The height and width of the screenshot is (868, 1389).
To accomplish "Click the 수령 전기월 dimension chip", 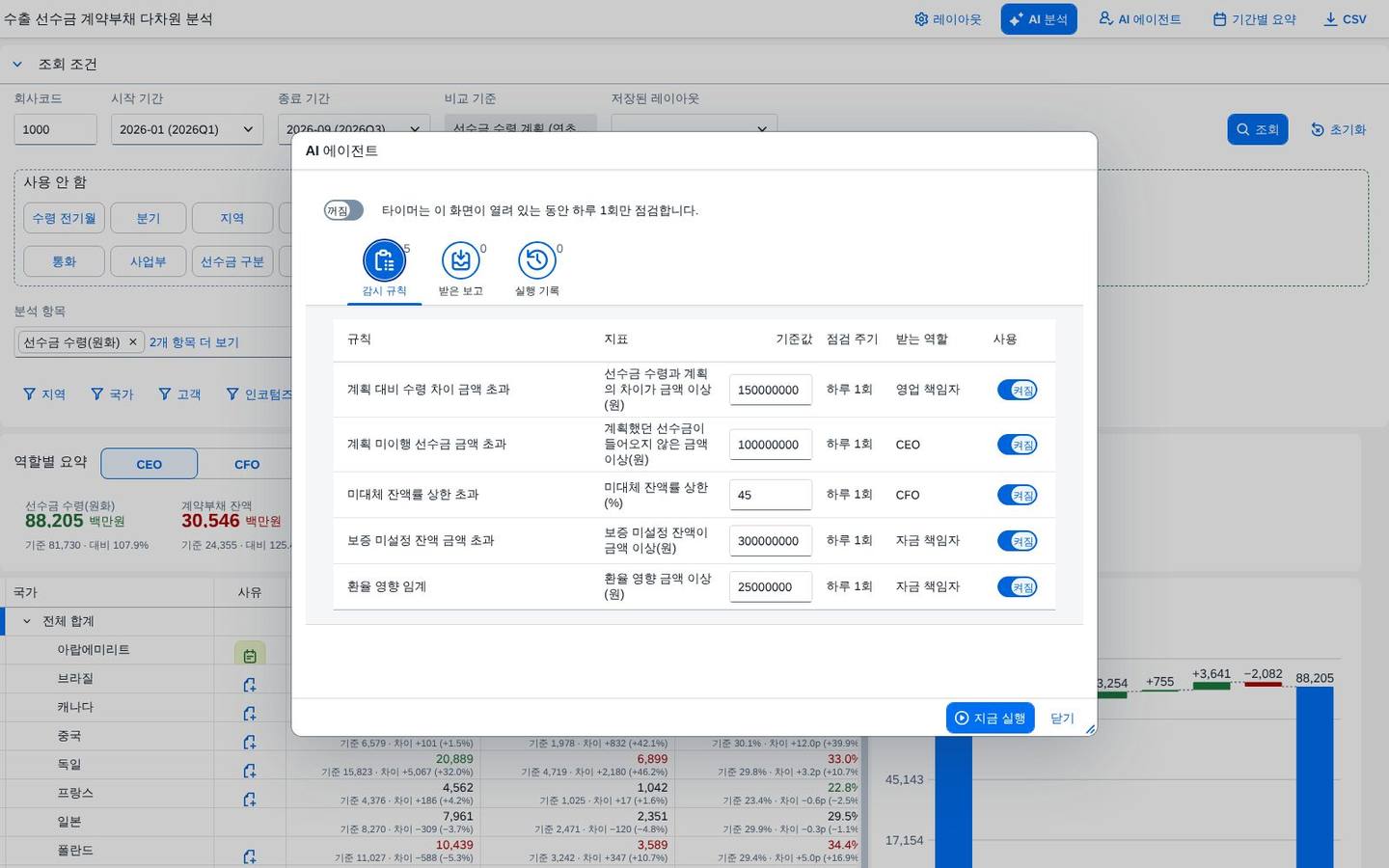I will [x=65, y=218].
